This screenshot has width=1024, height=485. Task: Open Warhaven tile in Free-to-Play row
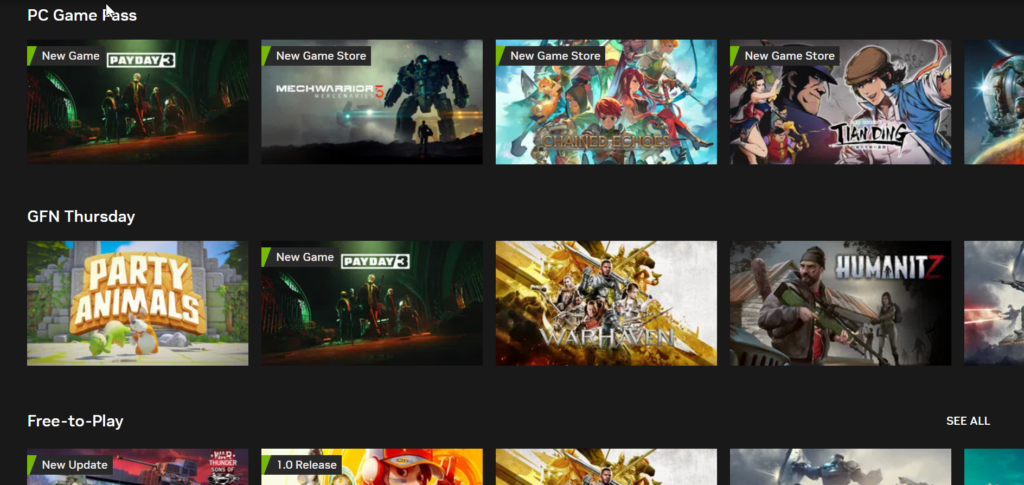[606, 467]
